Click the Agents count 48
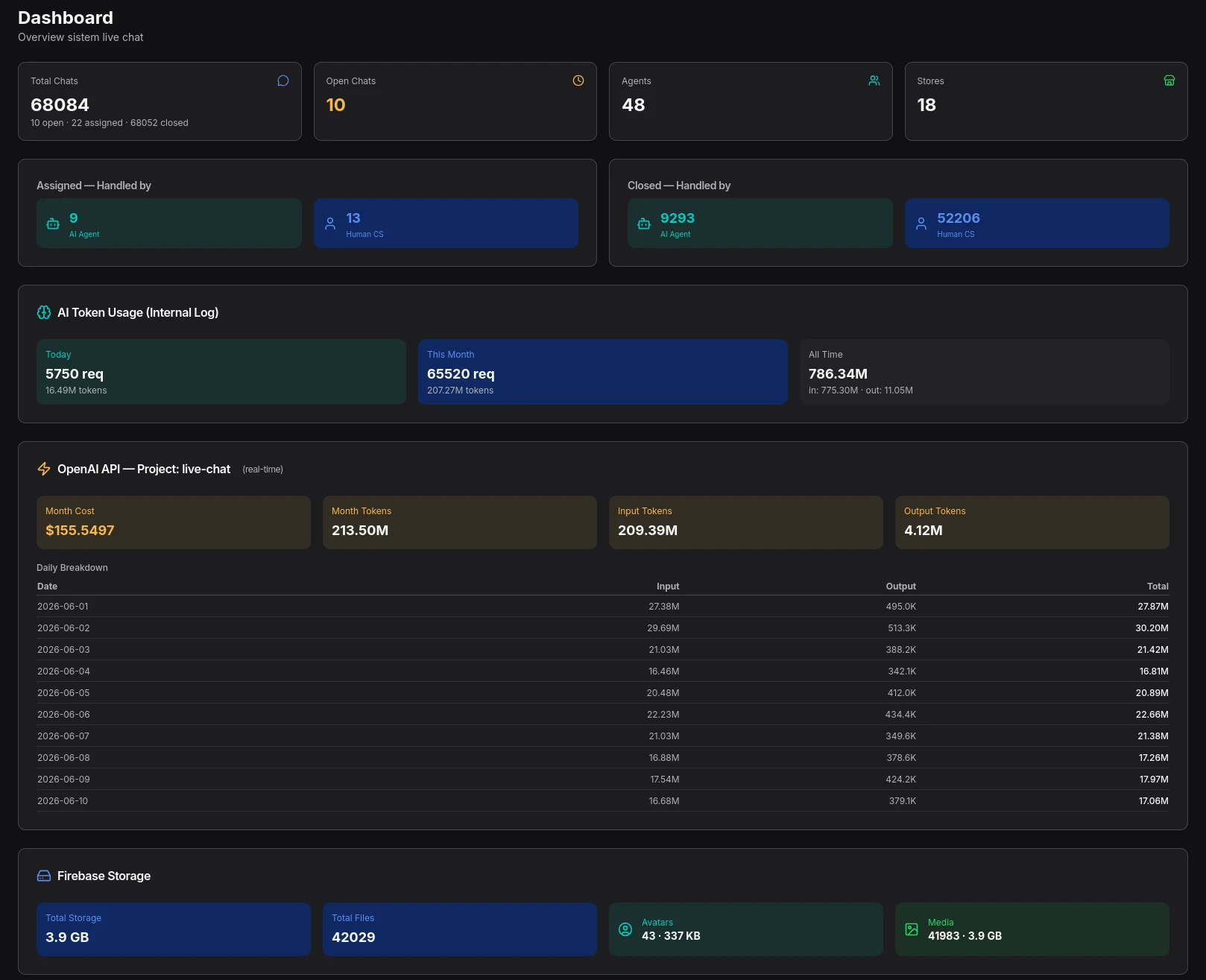The image size is (1206, 980). click(x=634, y=105)
